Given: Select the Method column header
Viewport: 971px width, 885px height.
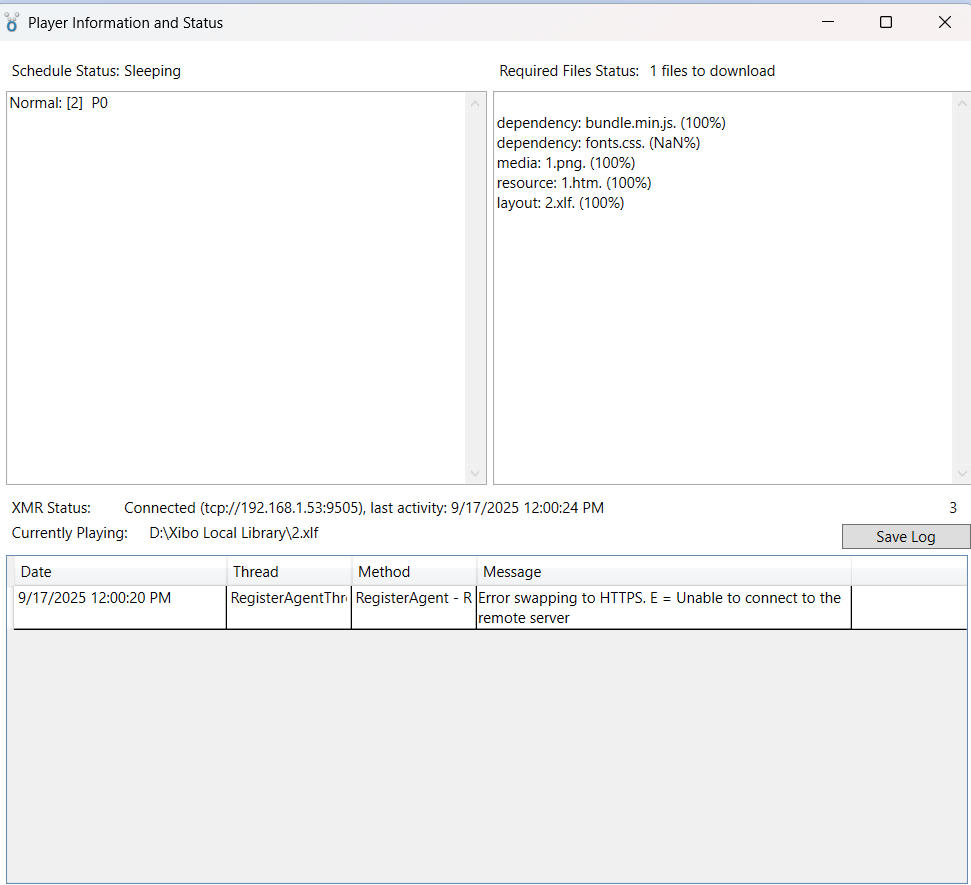Looking at the screenshot, I should (x=414, y=572).
